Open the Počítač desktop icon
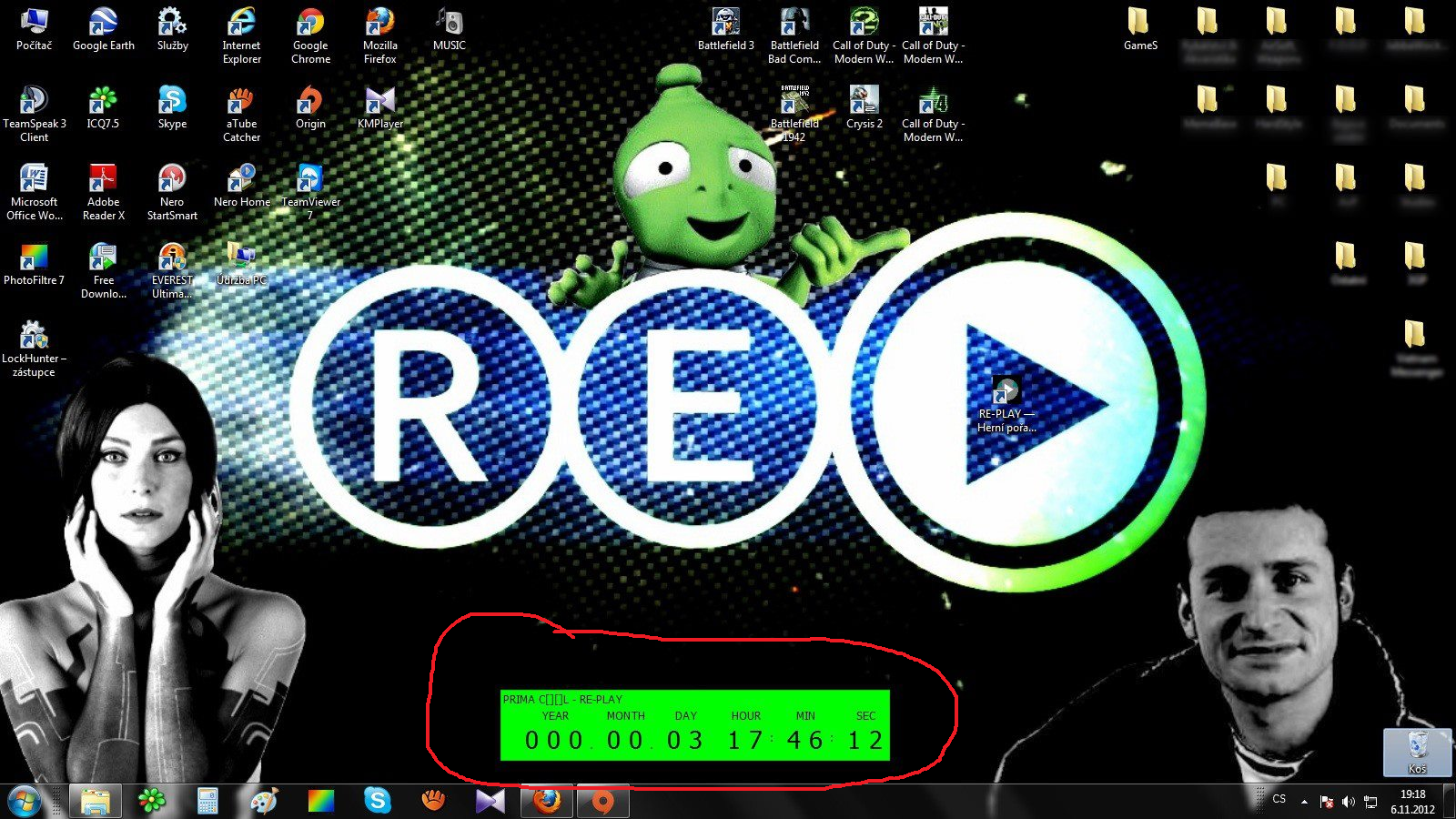 [34, 29]
